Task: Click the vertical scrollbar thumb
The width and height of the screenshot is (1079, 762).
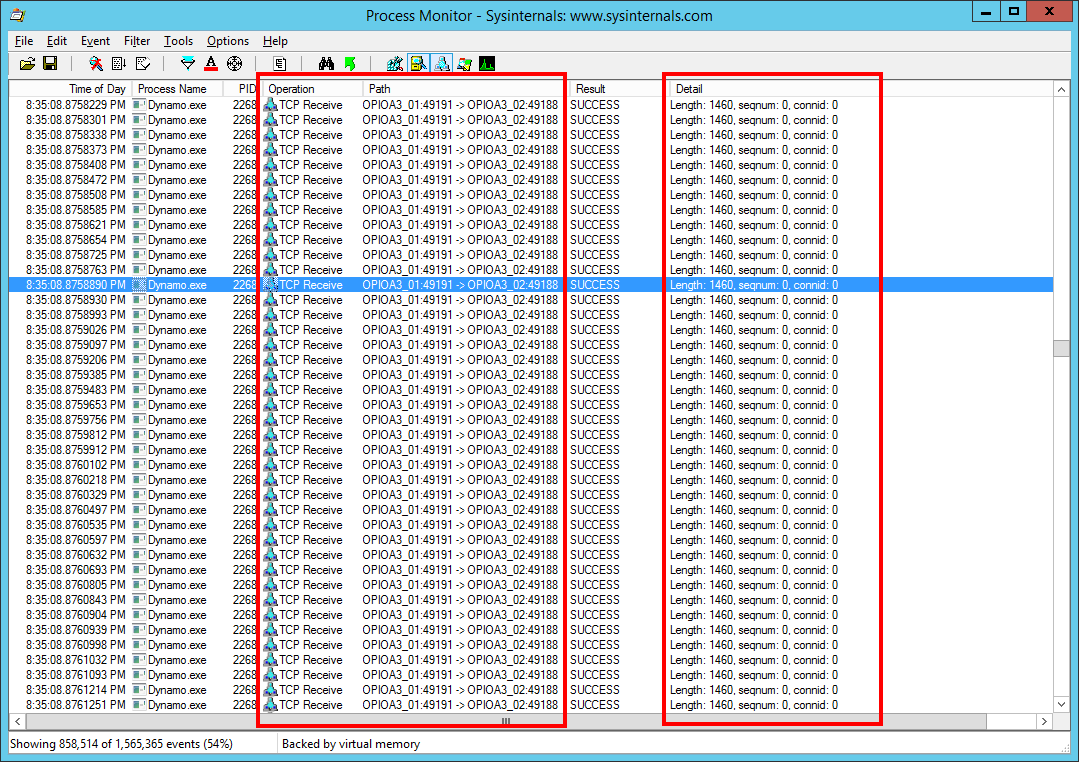Action: [1061, 348]
